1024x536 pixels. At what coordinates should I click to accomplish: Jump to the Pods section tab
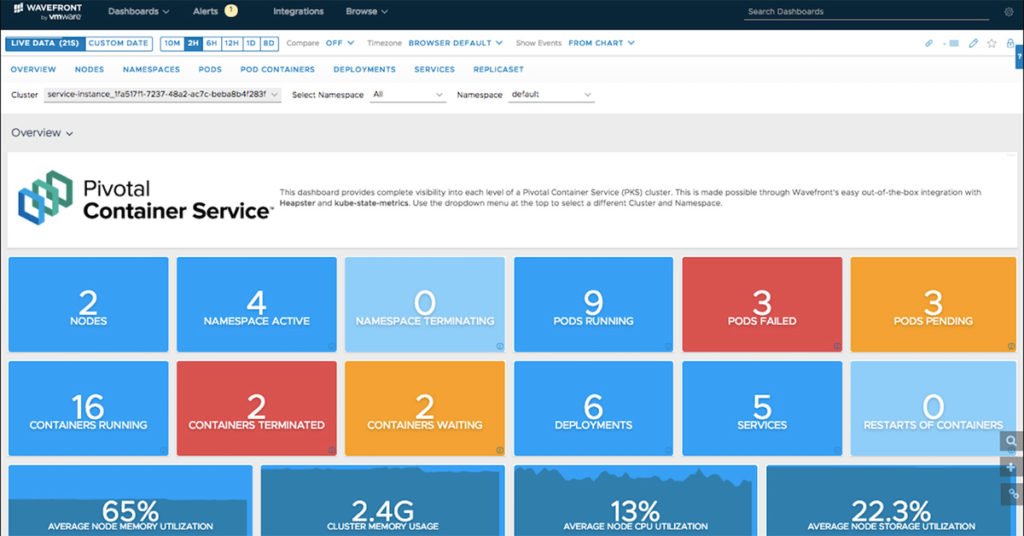(x=210, y=69)
